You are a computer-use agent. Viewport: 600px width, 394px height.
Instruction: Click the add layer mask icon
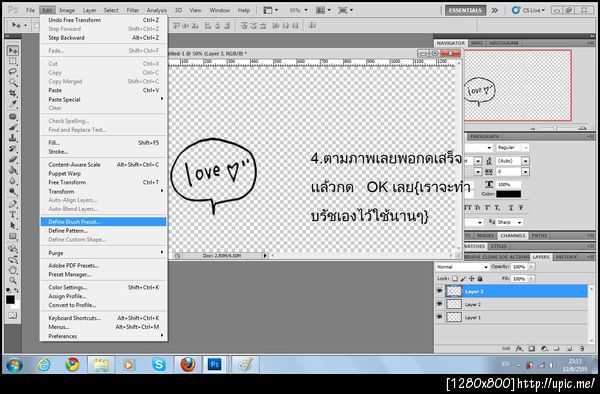(532, 348)
